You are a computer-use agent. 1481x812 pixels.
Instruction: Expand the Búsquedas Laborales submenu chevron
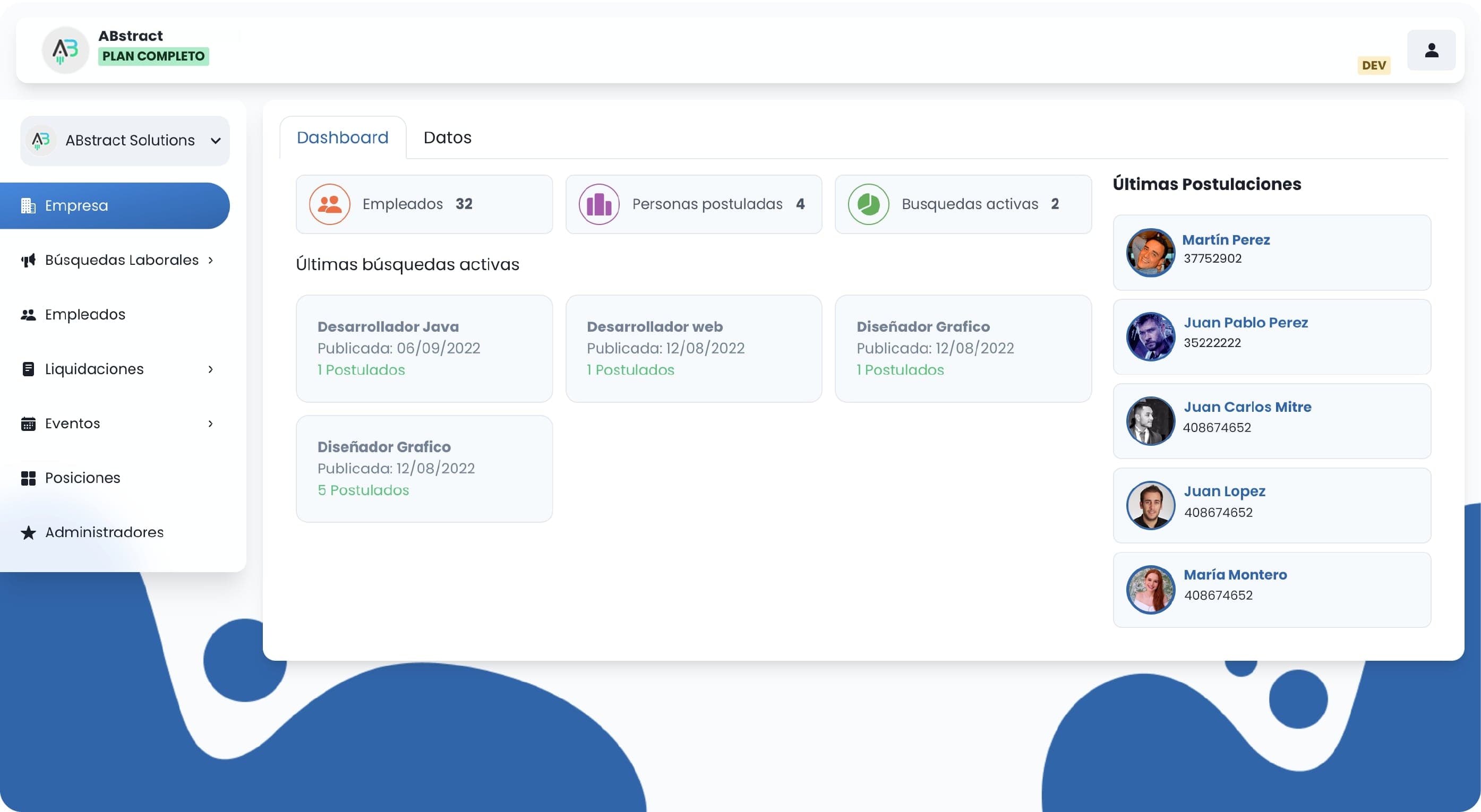[x=210, y=261]
